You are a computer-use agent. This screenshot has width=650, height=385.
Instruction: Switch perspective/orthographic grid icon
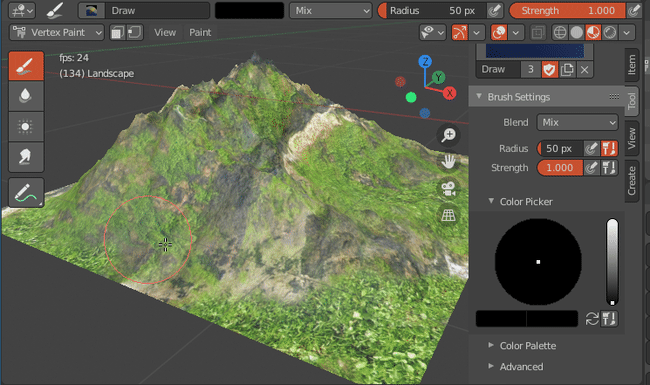point(449,216)
